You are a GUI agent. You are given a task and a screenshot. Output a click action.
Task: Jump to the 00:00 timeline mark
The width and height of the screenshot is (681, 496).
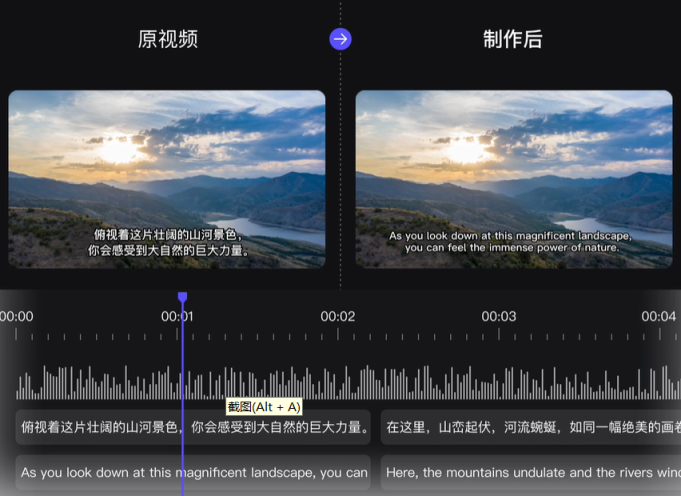pos(16,317)
